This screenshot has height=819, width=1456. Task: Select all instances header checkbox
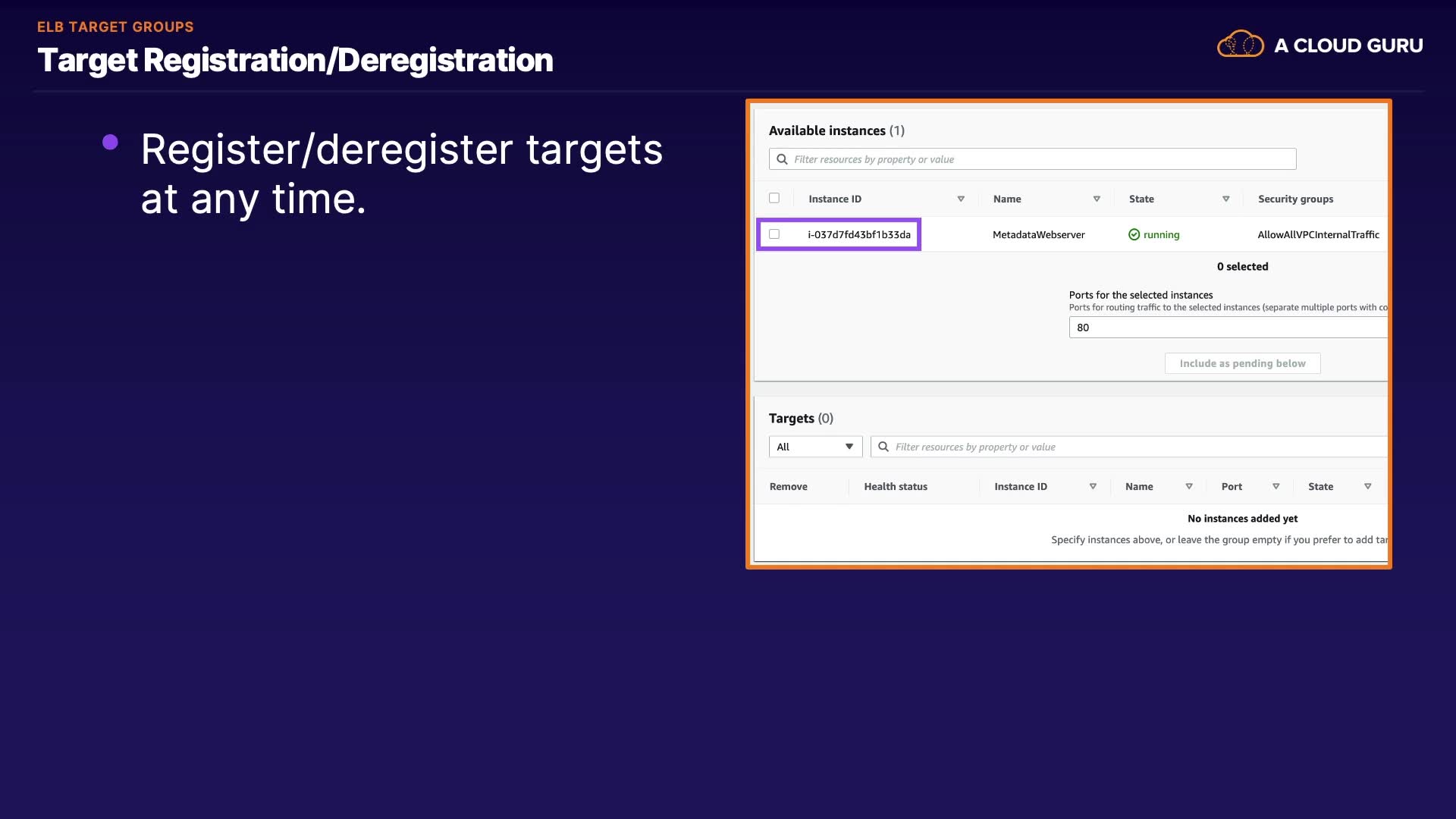click(x=774, y=198)
